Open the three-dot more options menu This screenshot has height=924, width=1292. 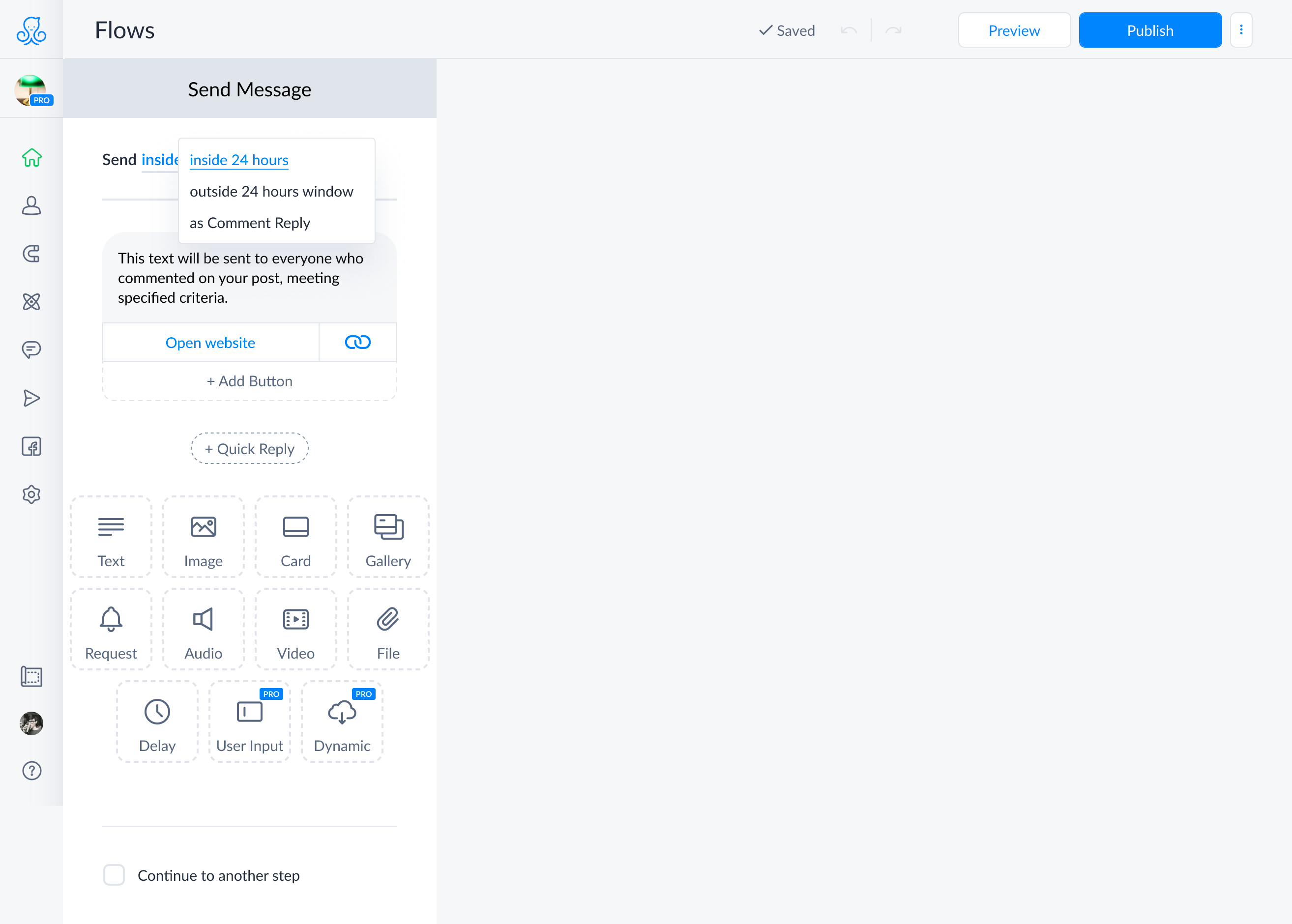click(x=1241, y=30)
